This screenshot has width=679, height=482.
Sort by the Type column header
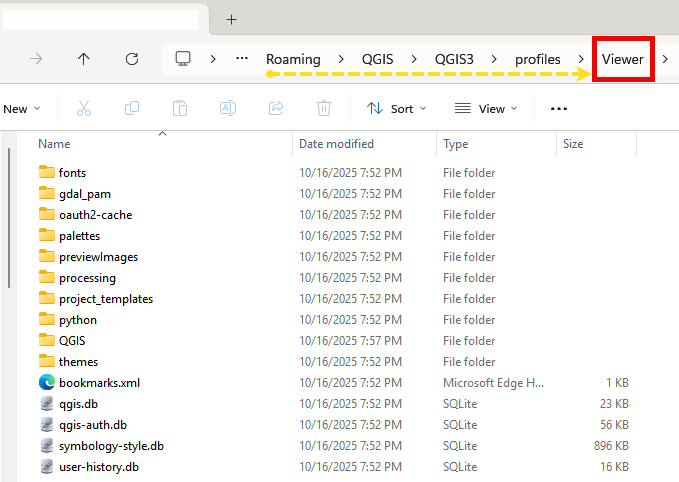pos(496,143)
